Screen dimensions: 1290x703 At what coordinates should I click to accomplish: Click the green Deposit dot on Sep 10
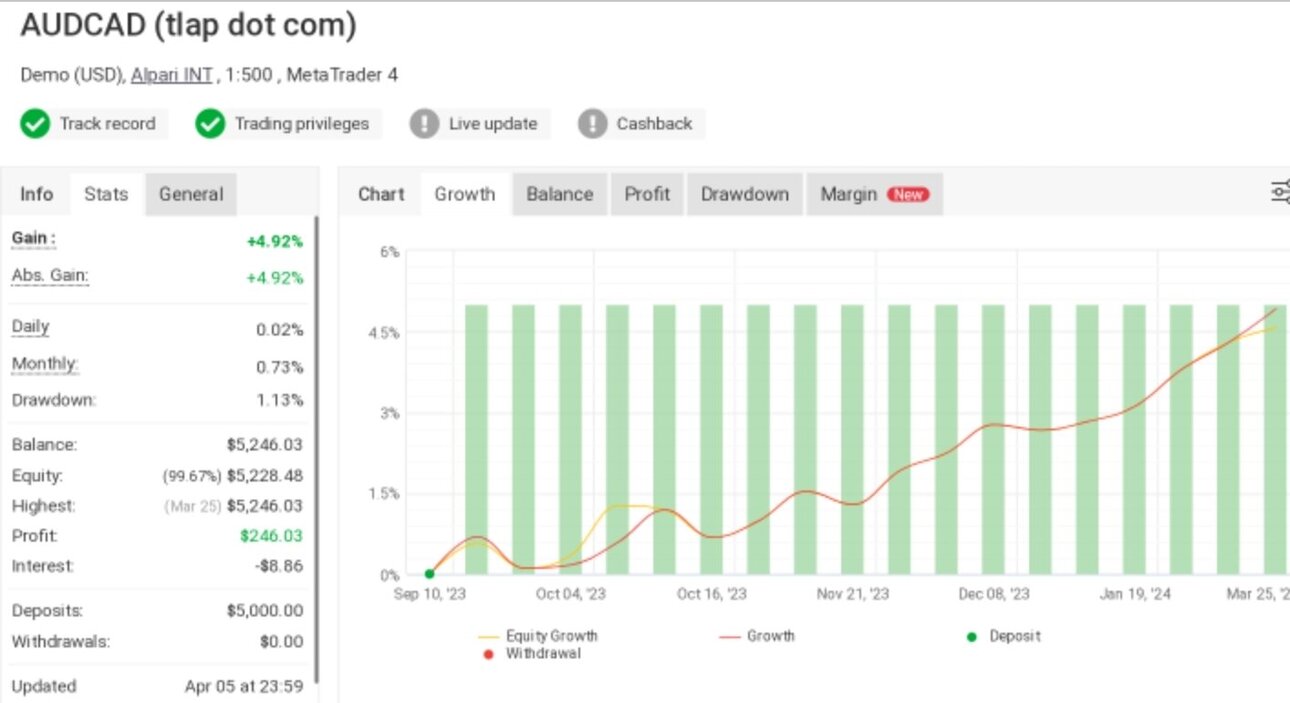pos(429,574)
